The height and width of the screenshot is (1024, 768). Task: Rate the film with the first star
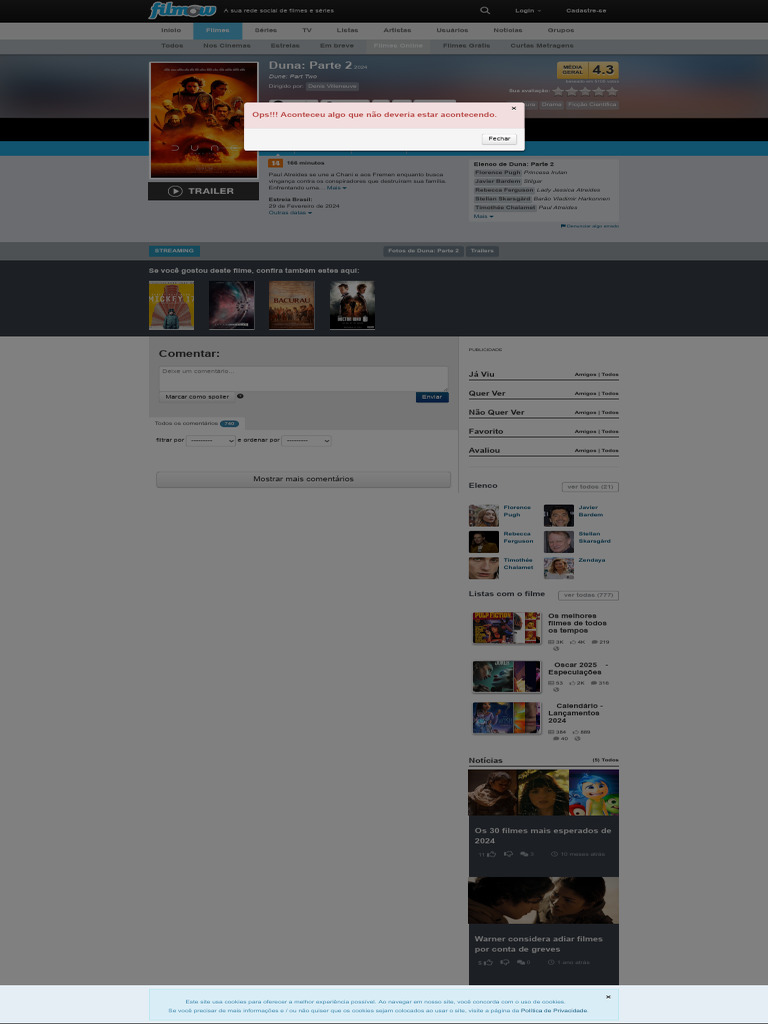pos(558,91)
